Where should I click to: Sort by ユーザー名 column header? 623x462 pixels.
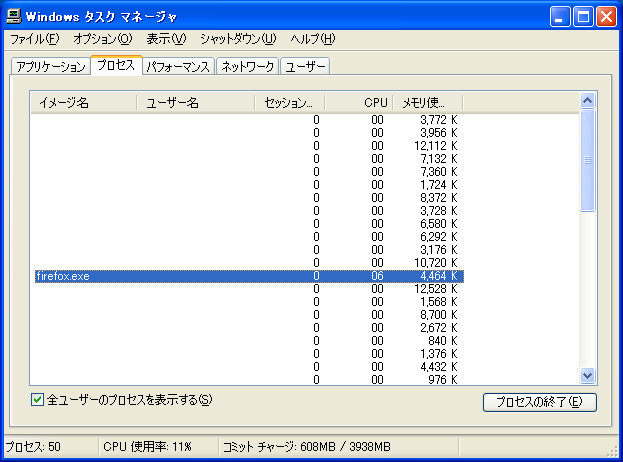[x=195, y=103]
